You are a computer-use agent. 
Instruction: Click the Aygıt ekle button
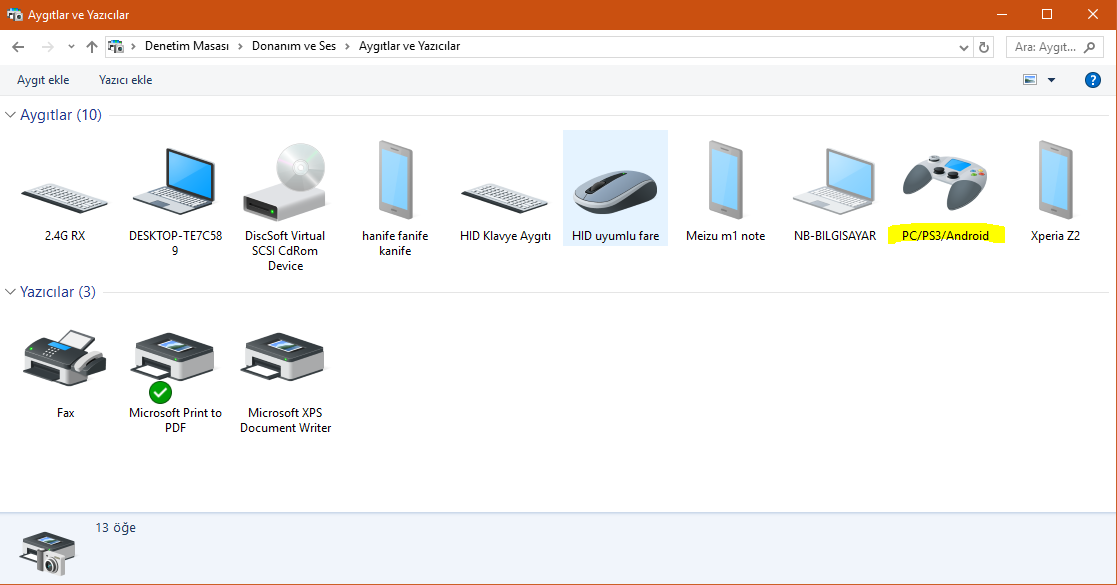(43, 80)
